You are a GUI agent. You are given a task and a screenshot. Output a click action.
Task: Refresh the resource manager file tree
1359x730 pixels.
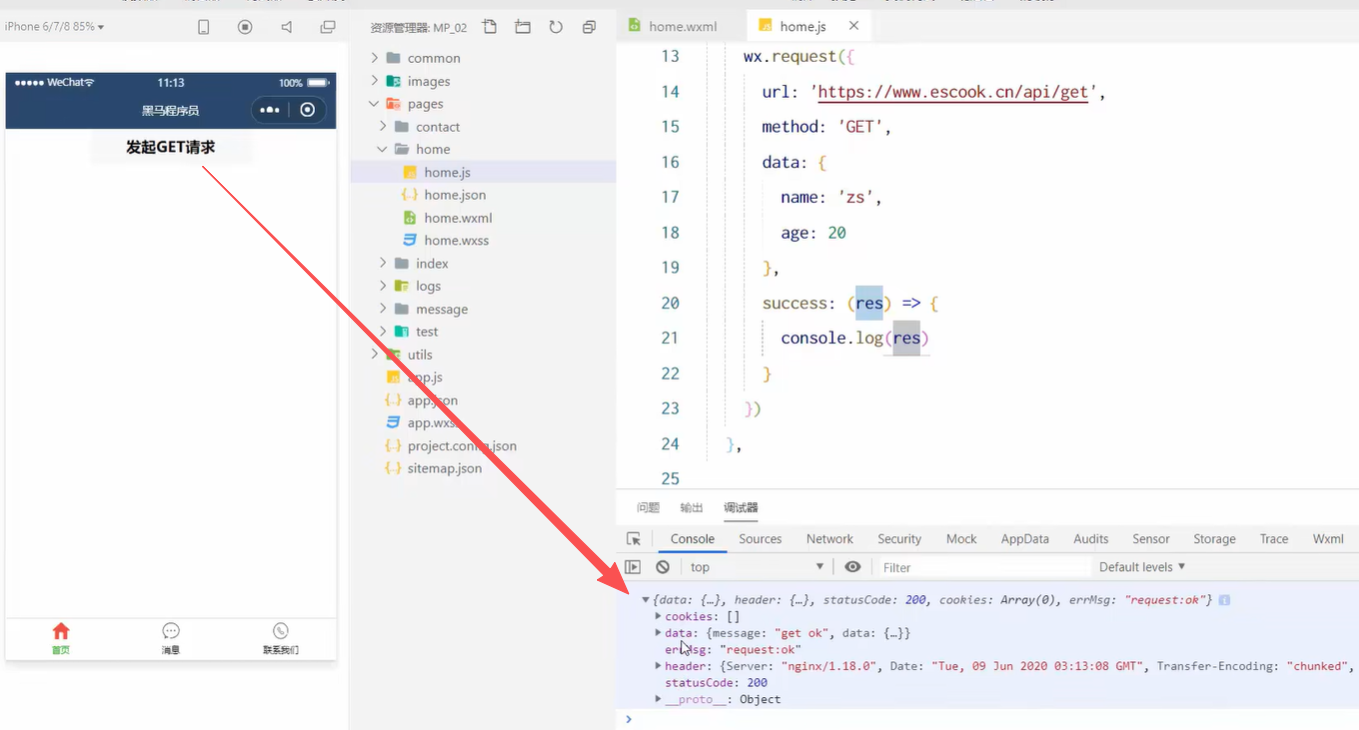[x=556, y=27]
